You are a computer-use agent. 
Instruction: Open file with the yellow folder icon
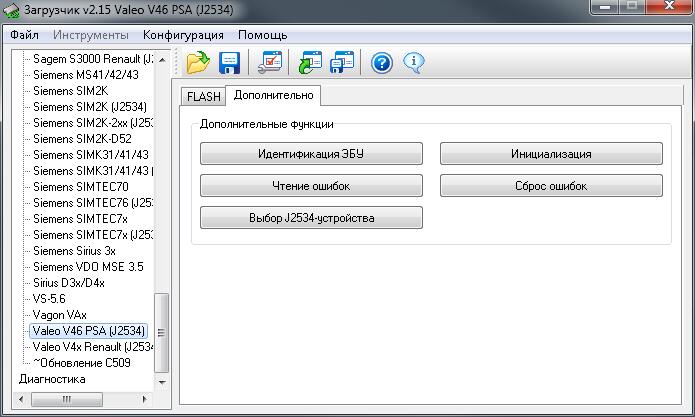coord(198,62)
